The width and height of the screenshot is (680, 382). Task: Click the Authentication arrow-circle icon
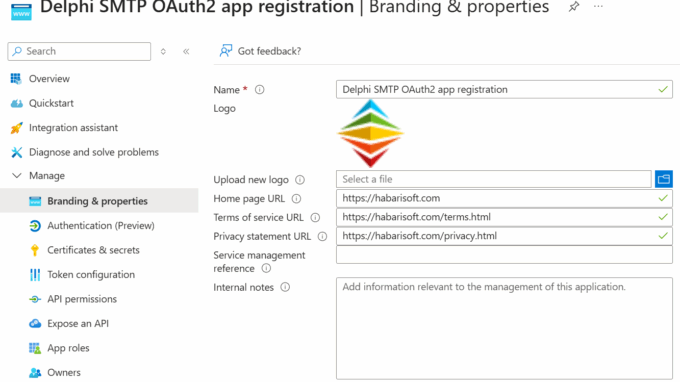(35, 225)
